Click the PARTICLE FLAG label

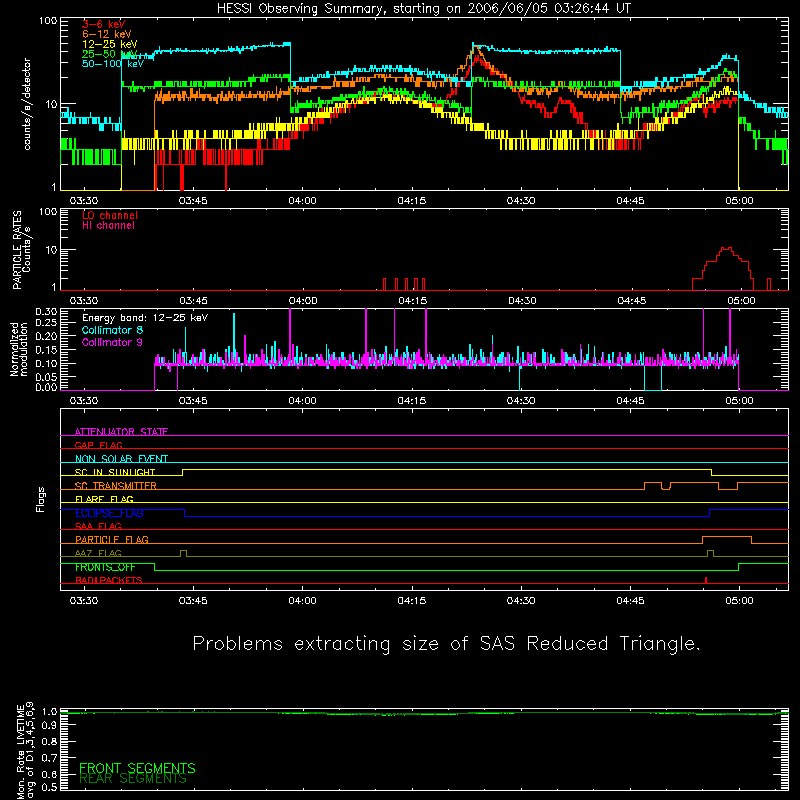112,540
